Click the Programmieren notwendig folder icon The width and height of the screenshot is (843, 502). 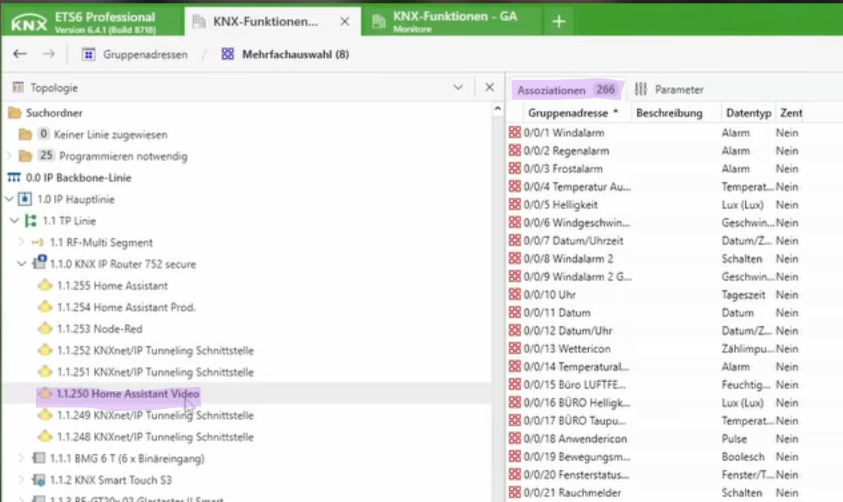(x=25, y=156)
